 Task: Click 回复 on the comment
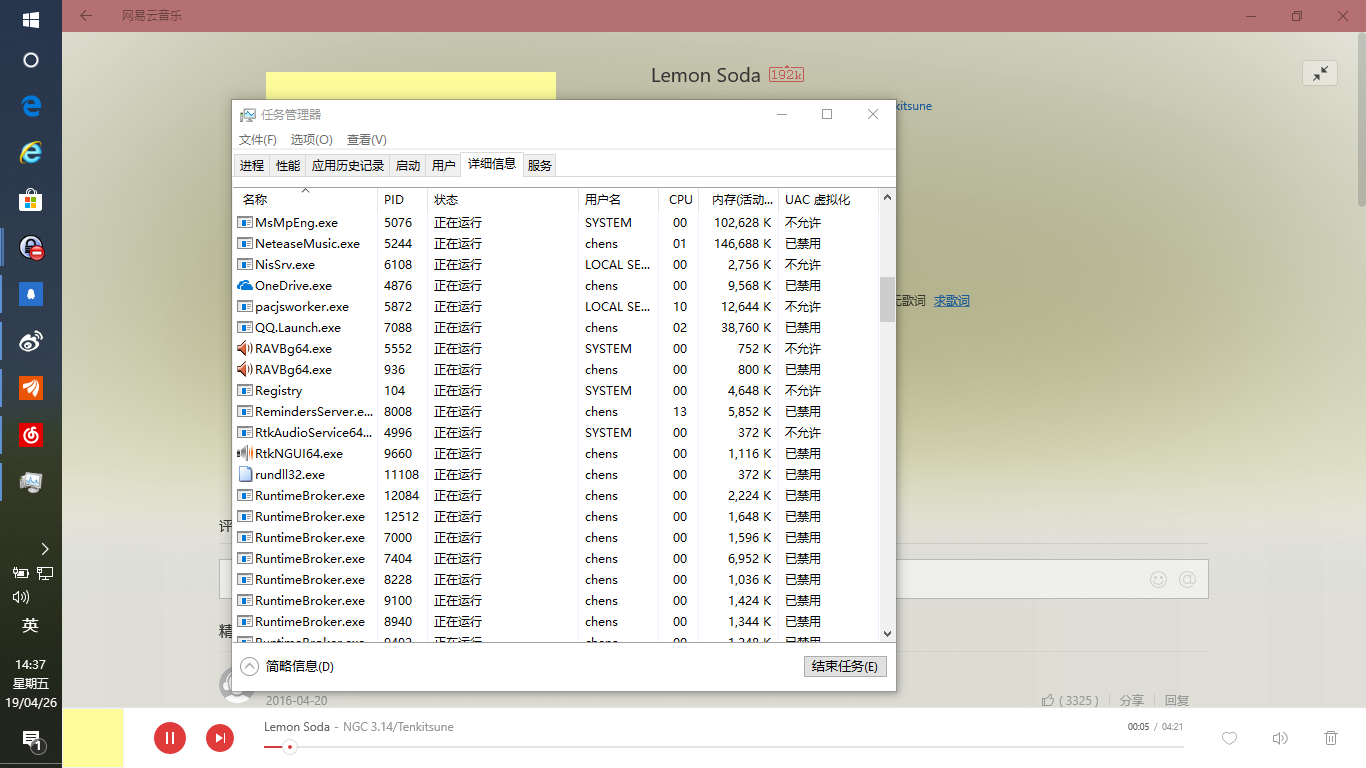tap(1177, 701)
